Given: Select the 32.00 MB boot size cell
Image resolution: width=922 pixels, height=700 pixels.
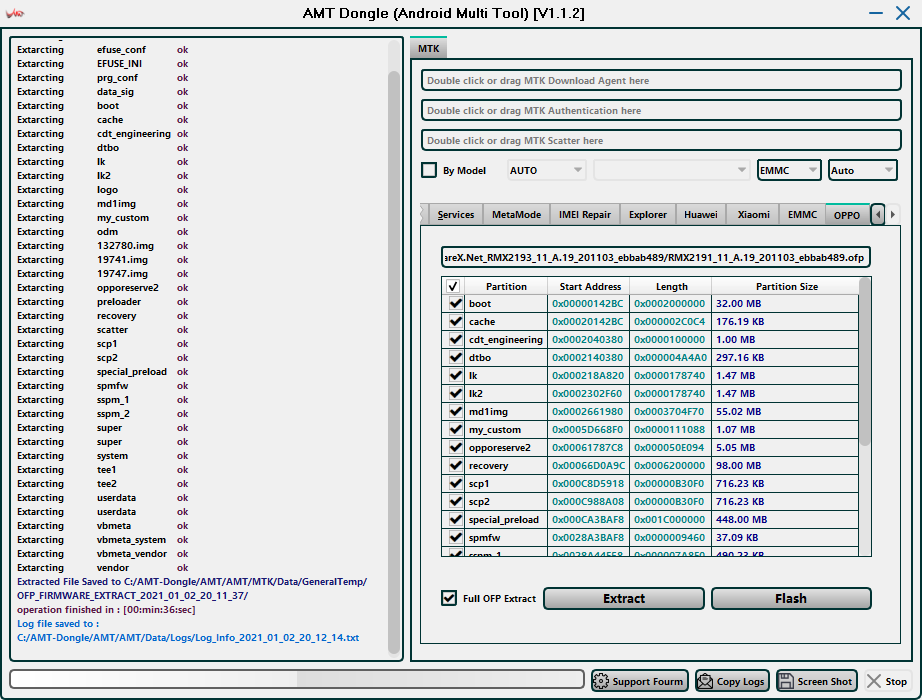Looking at the screenshot, I should point(785,304).
